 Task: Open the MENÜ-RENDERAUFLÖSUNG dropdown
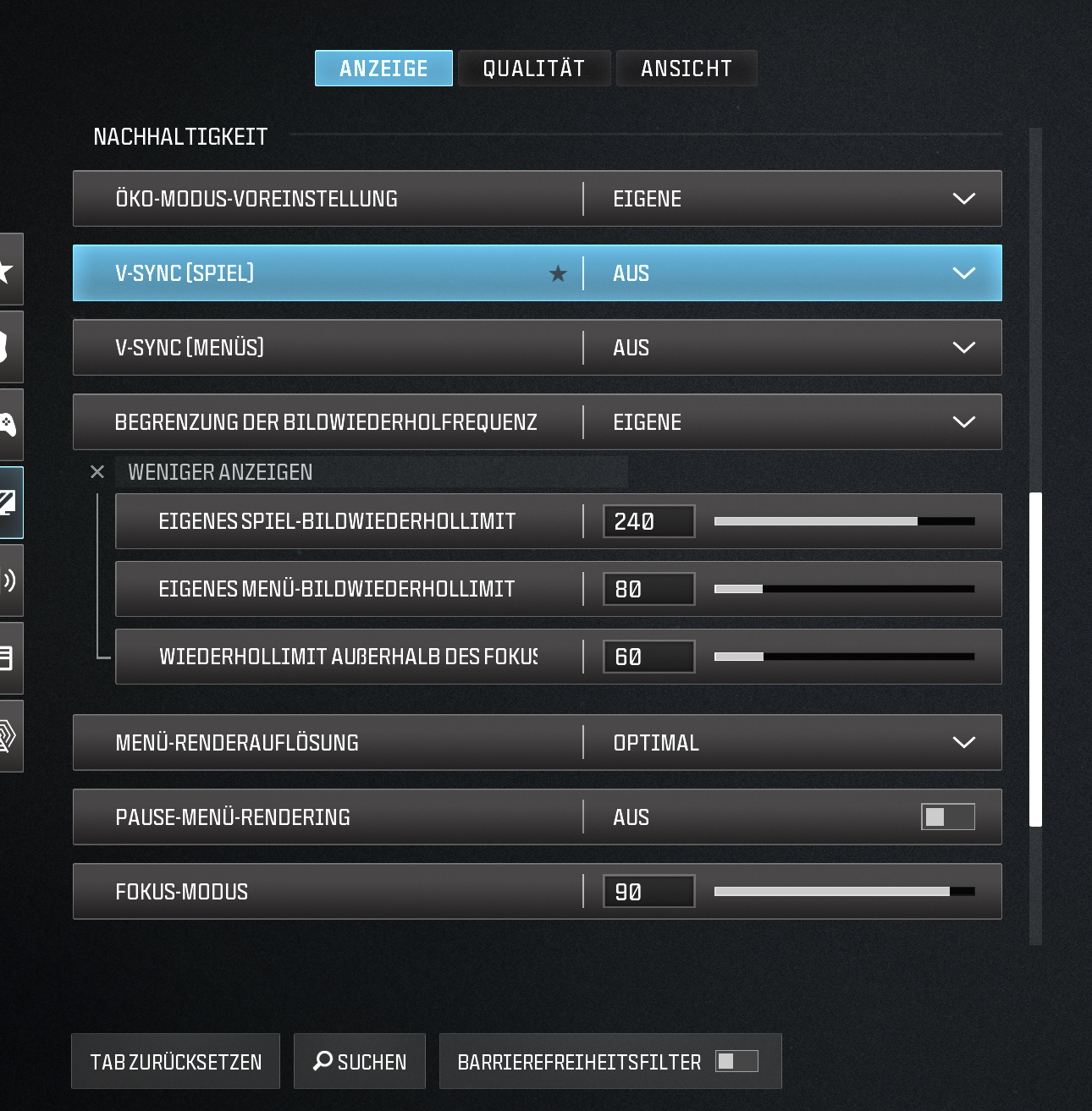pos(962,742)
